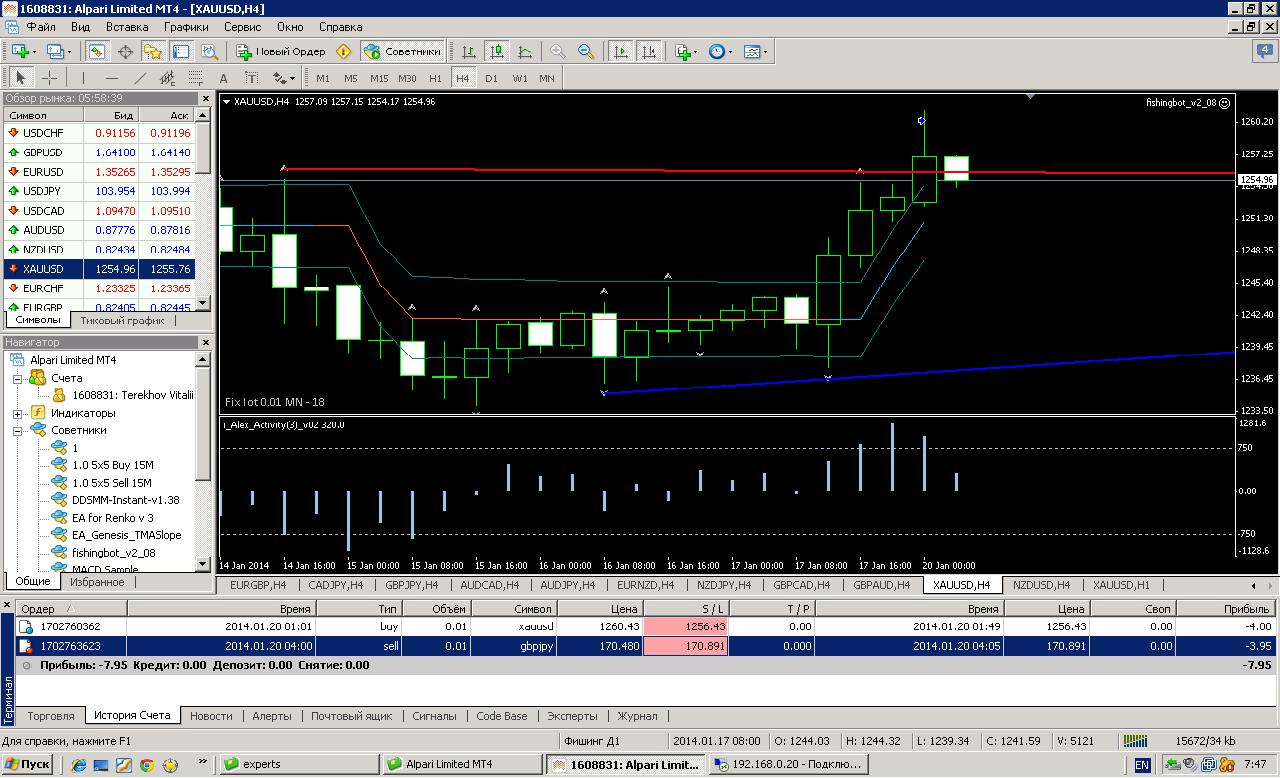1280x778 pixels.
Task: Toggle the D1 timeframe button
Action: 491,78
